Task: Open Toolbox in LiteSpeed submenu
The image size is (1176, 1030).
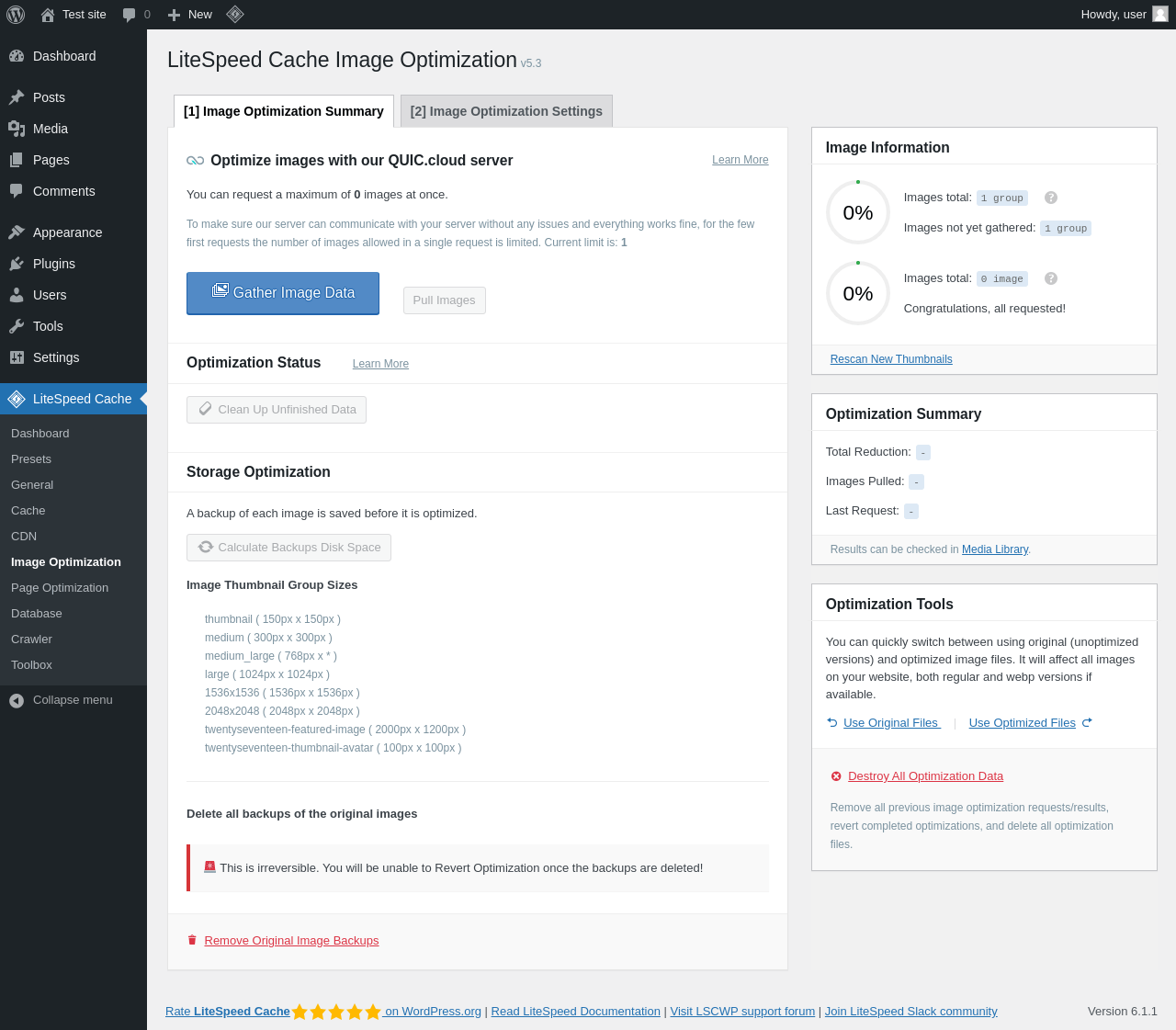Action: pyautogui.click(x=32, y=665)
